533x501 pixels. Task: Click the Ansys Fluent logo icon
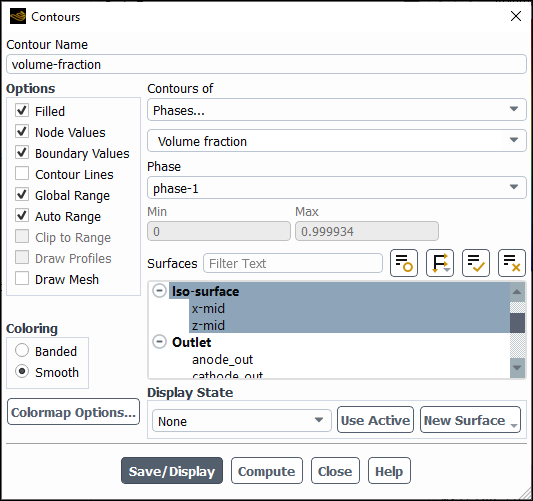[18, 16]
